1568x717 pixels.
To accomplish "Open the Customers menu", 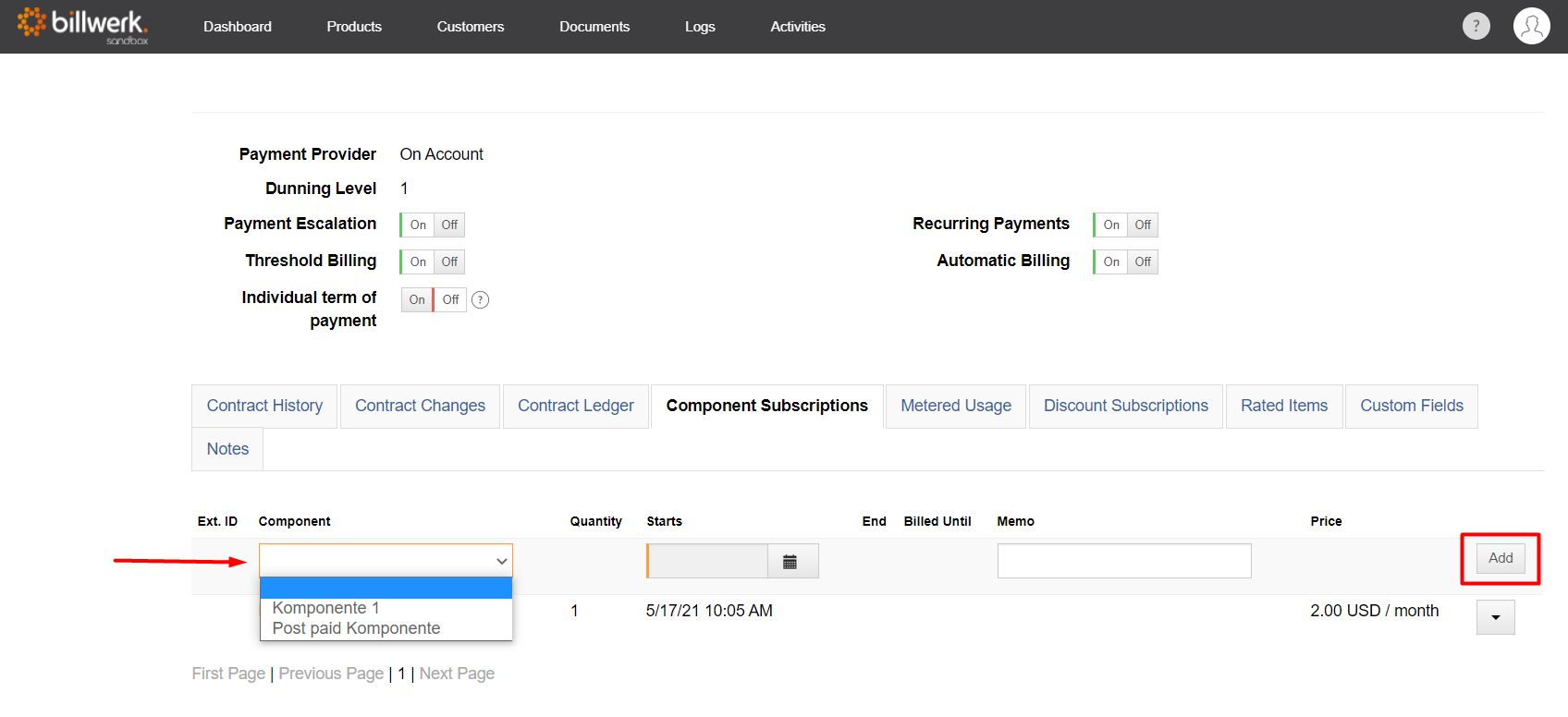I will click(471, 27).
